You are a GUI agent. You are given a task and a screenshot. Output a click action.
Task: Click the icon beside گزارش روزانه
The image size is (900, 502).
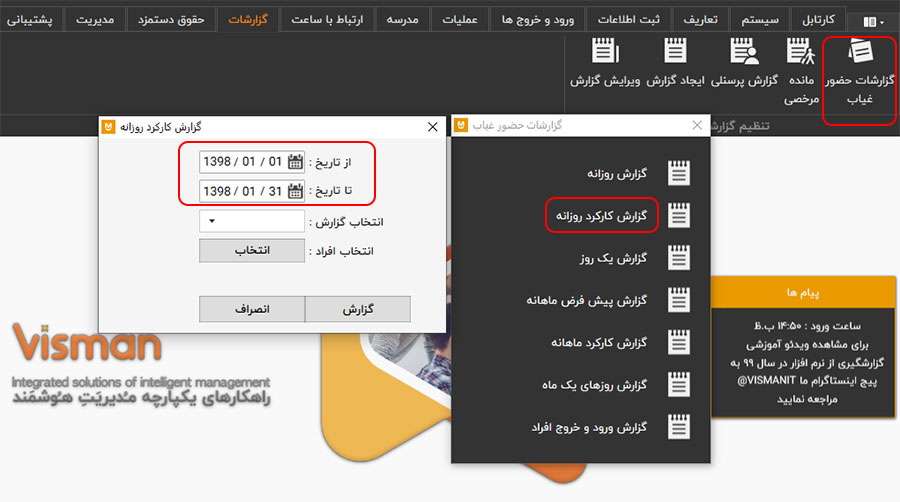coord(679,173)
